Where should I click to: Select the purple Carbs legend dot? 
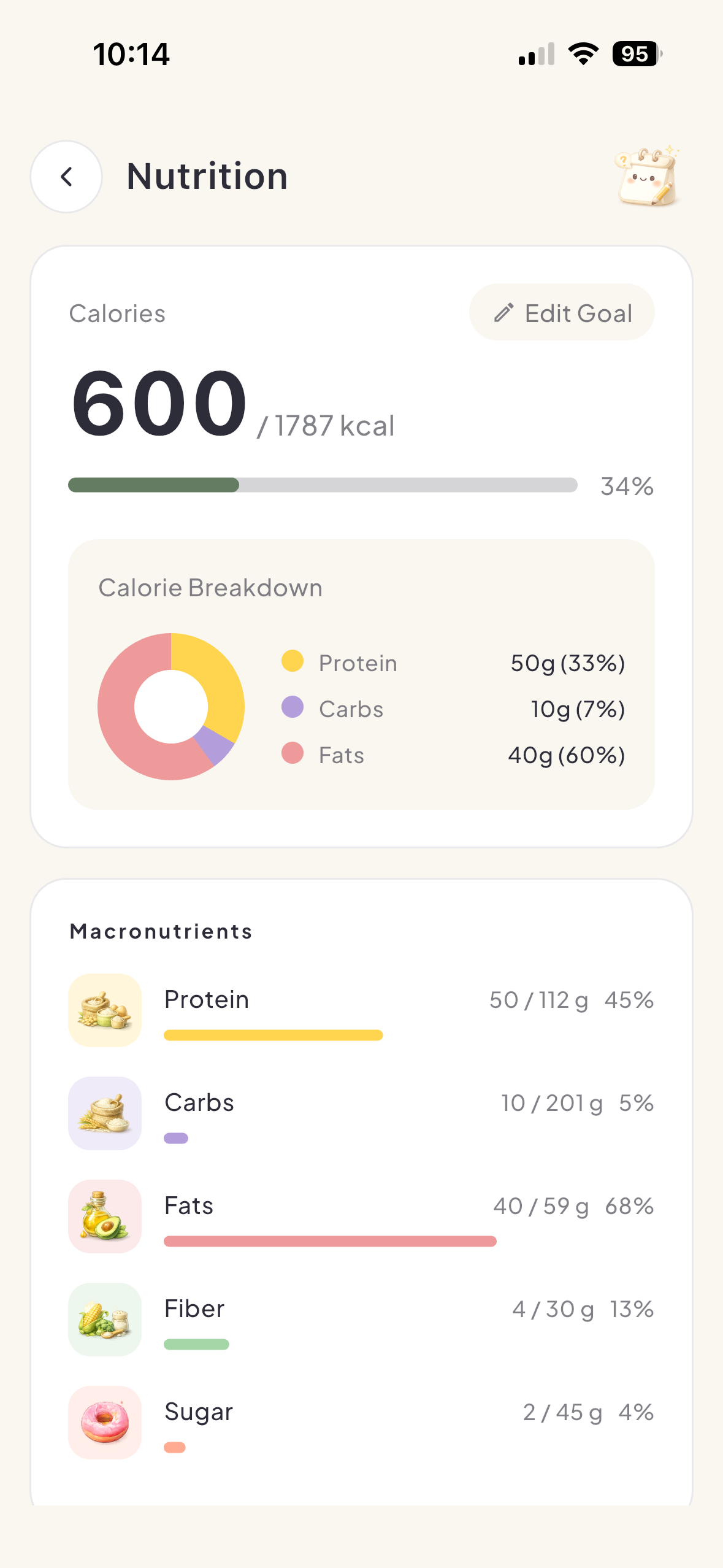point(293,707)
